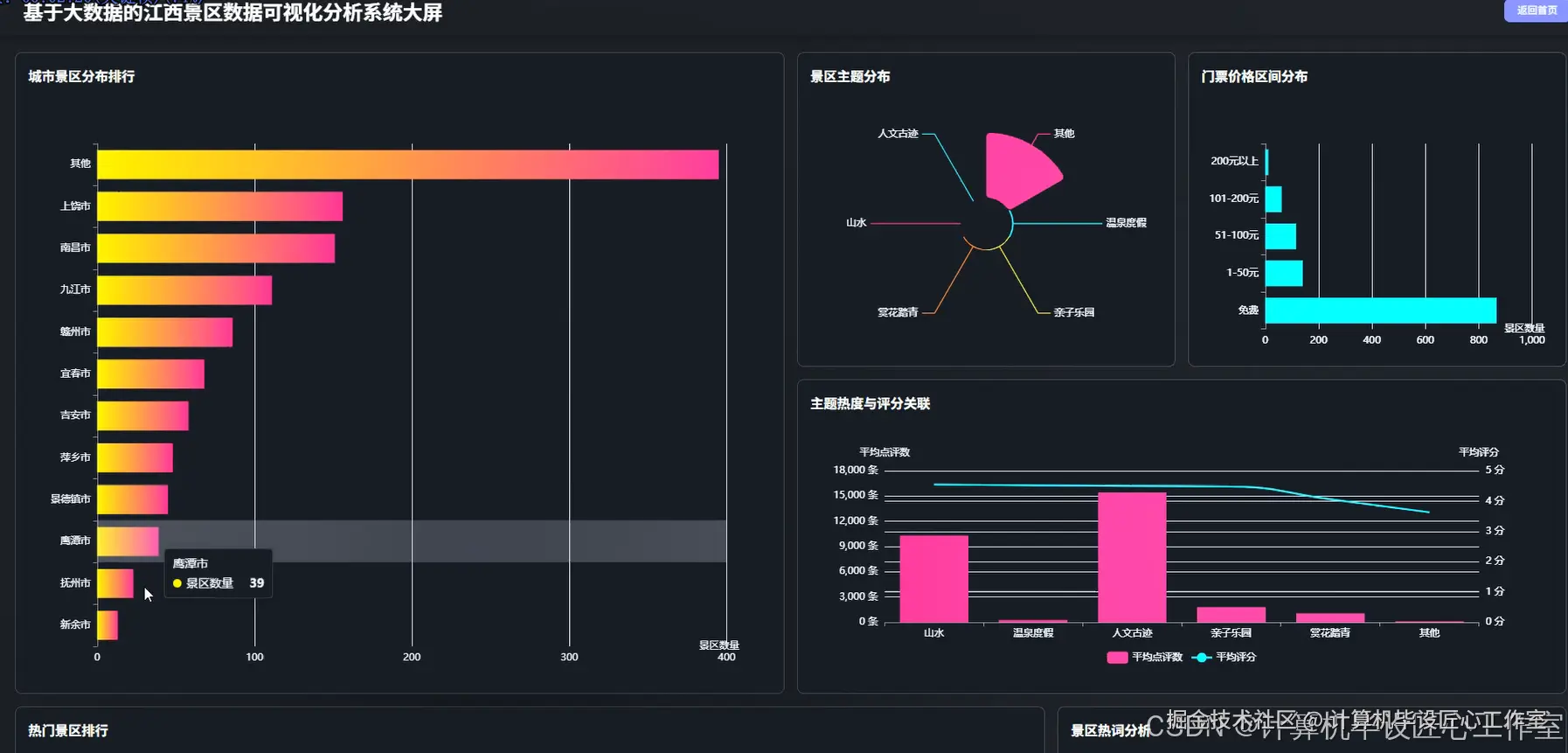Click the 温泉度假 pie chart label
The height and width of the screenshot is (753, 1568).
(1126, 223)
